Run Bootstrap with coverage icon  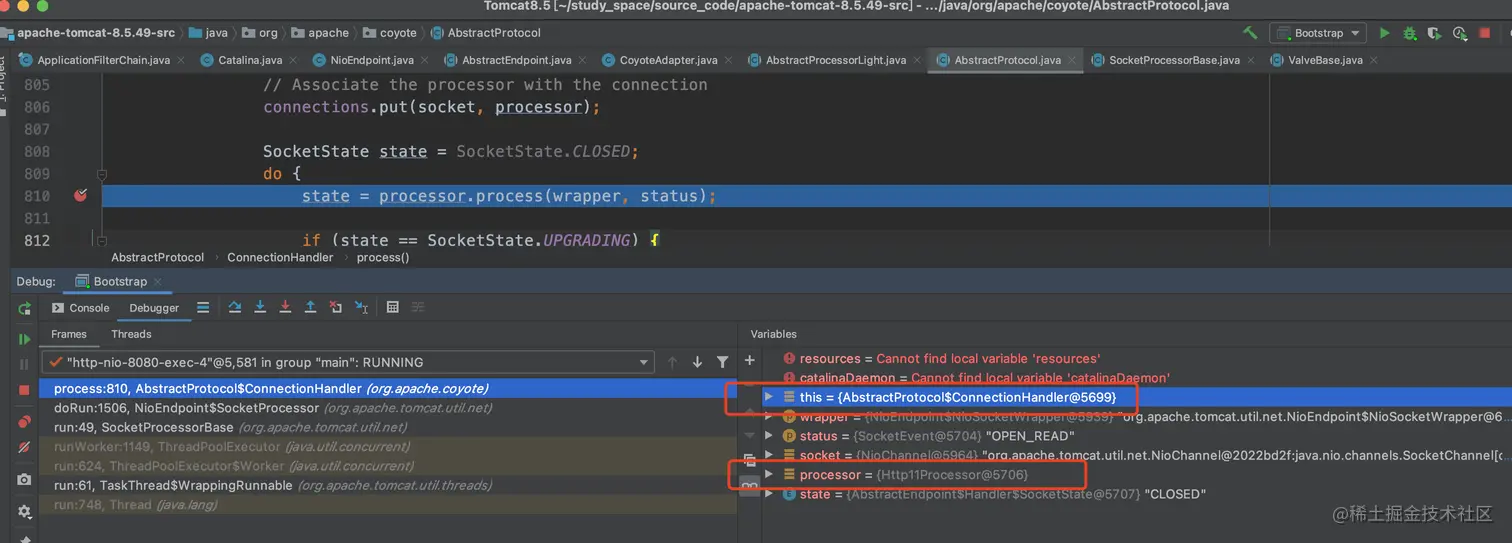(1435, 33)
